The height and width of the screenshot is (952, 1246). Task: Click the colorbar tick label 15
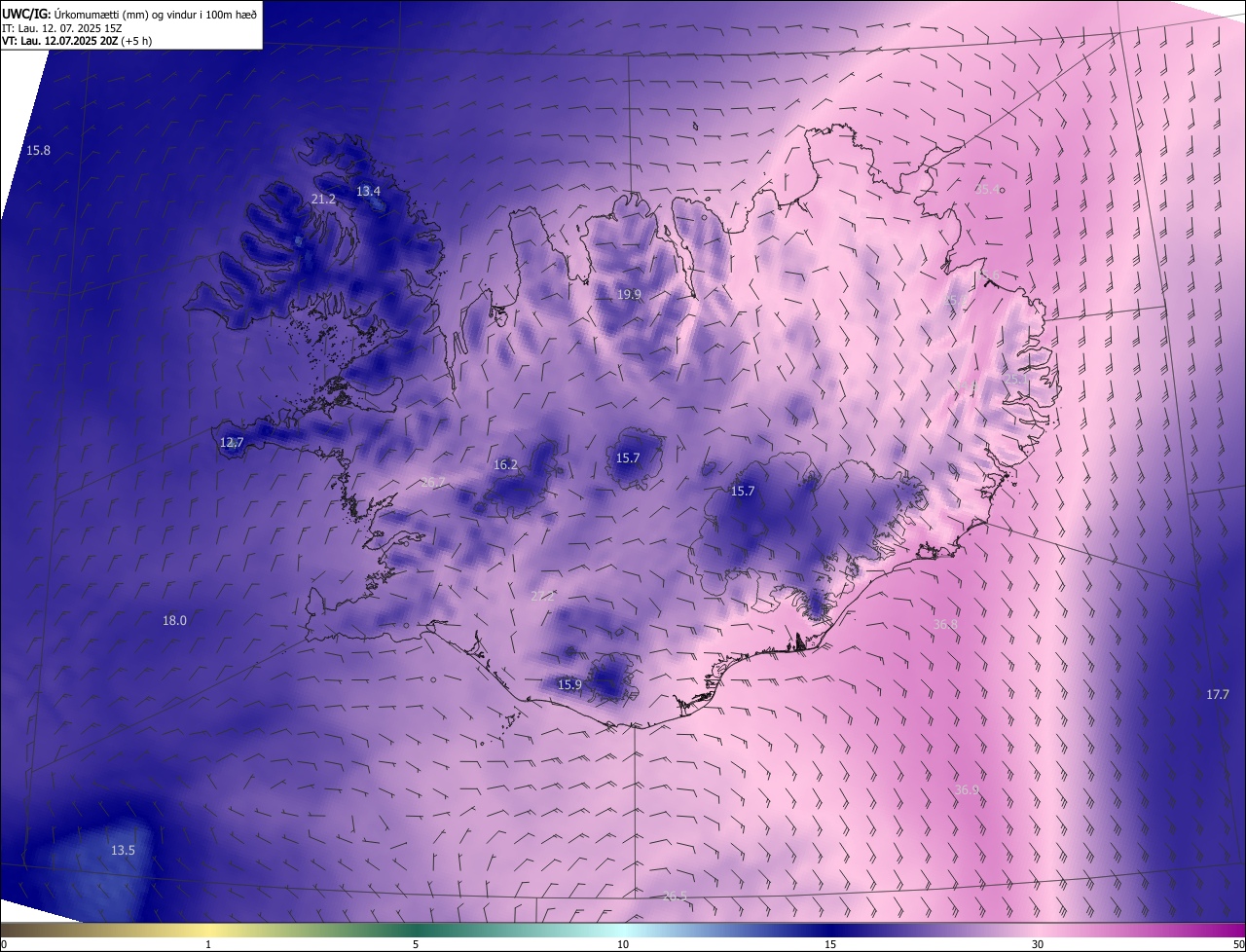point(830,944)
